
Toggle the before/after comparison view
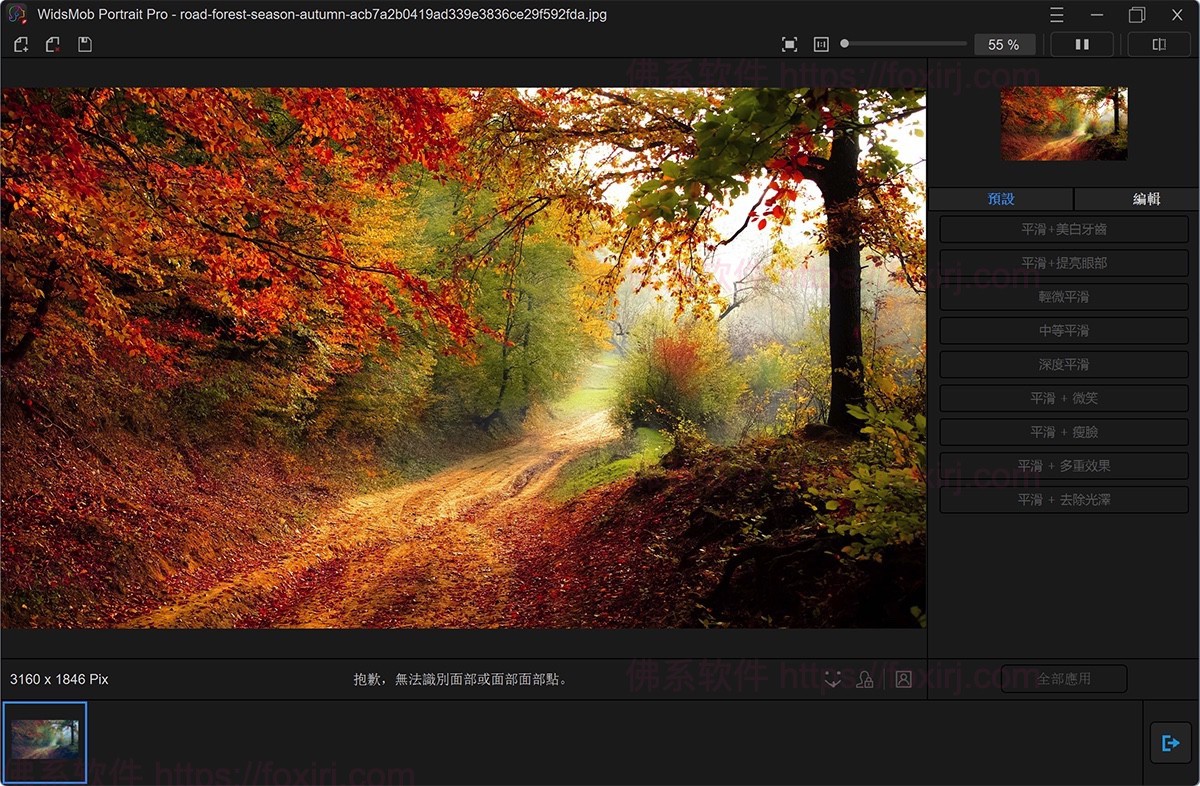(x=1159, y=44)
